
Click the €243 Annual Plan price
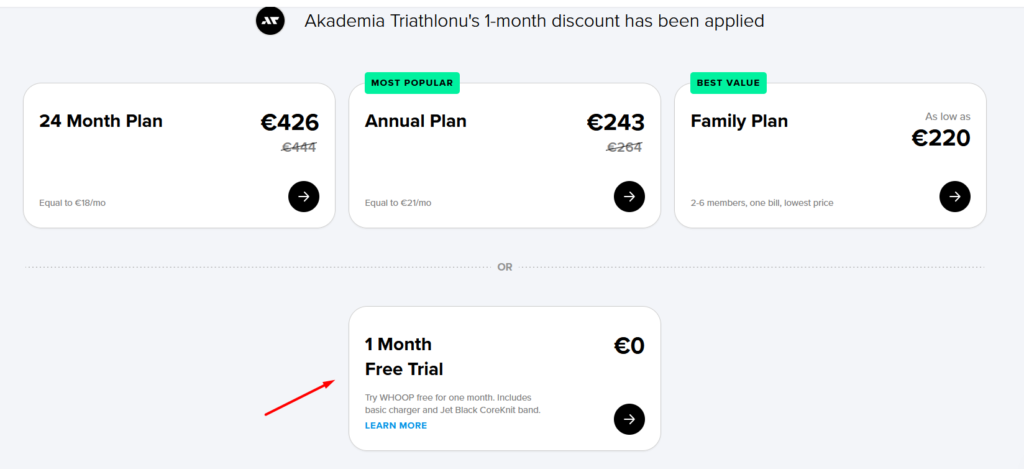point(615,123)
